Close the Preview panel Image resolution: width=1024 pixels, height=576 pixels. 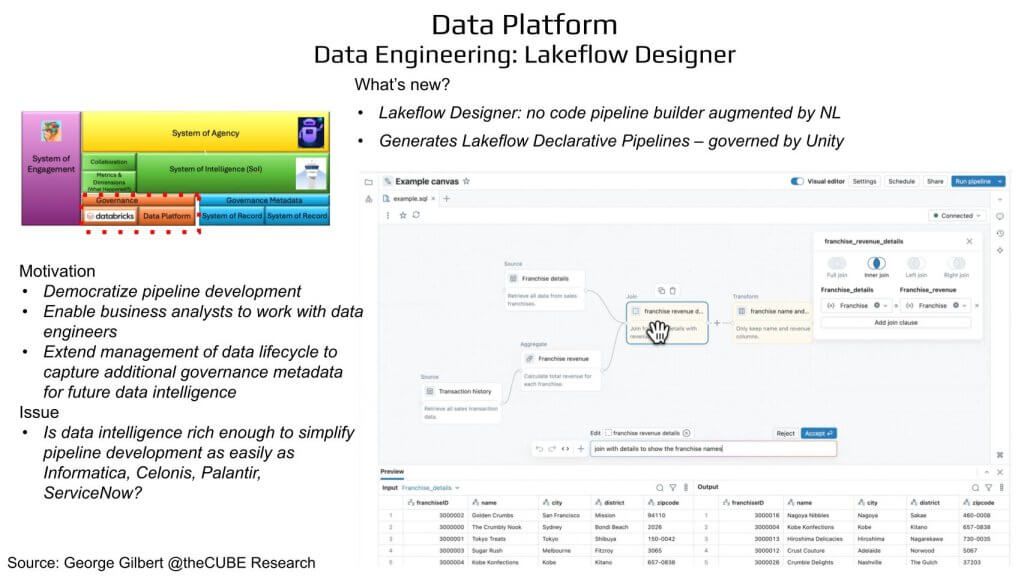pyautogui.click(x=1000, y=472)
